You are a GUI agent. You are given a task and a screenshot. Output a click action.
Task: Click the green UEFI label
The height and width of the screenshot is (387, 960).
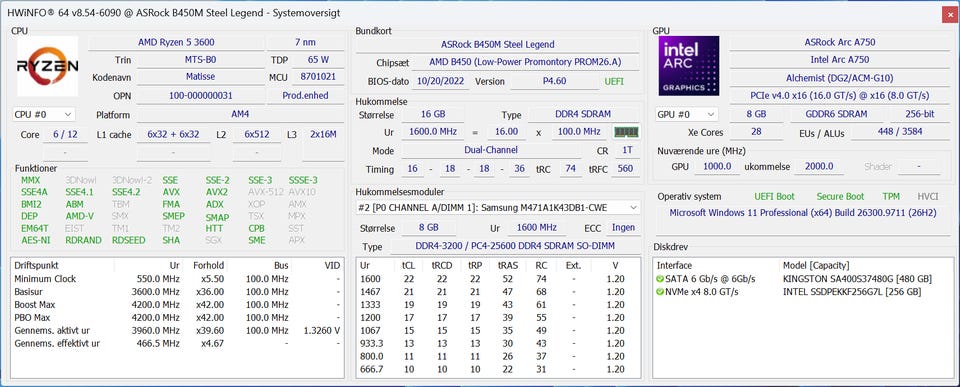614,81
